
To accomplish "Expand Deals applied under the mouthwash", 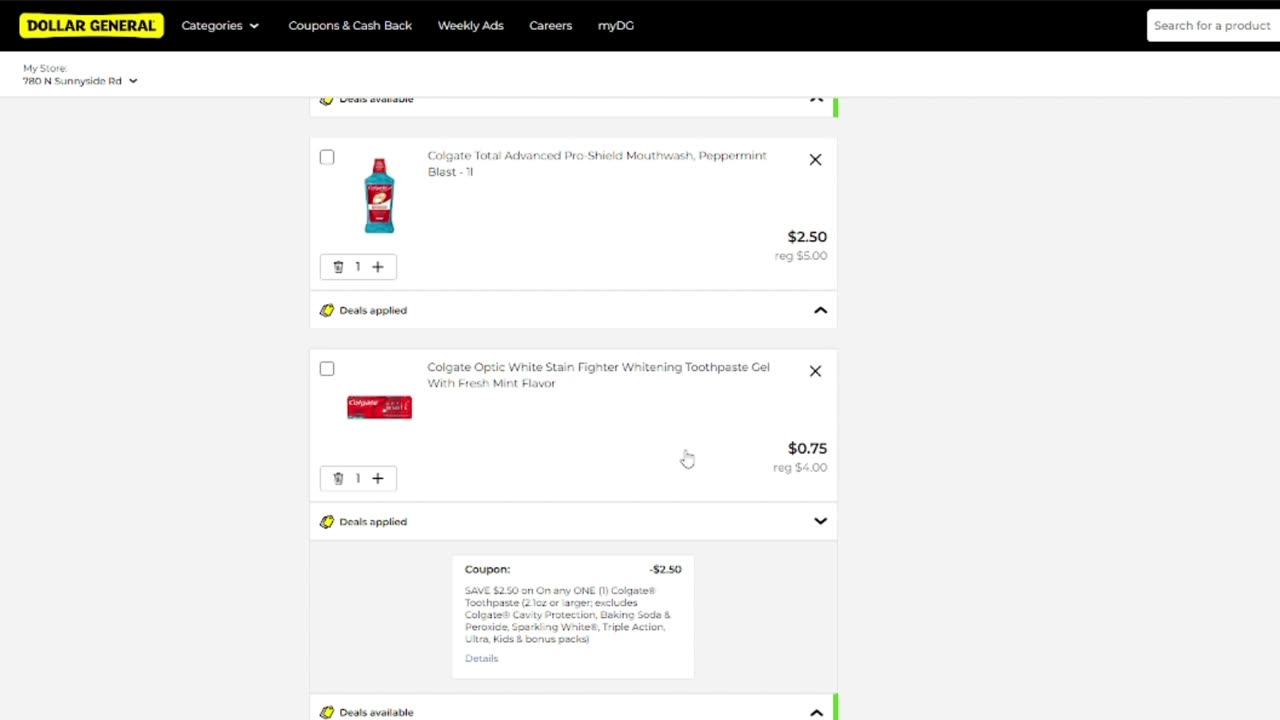I will click(573, 310).
